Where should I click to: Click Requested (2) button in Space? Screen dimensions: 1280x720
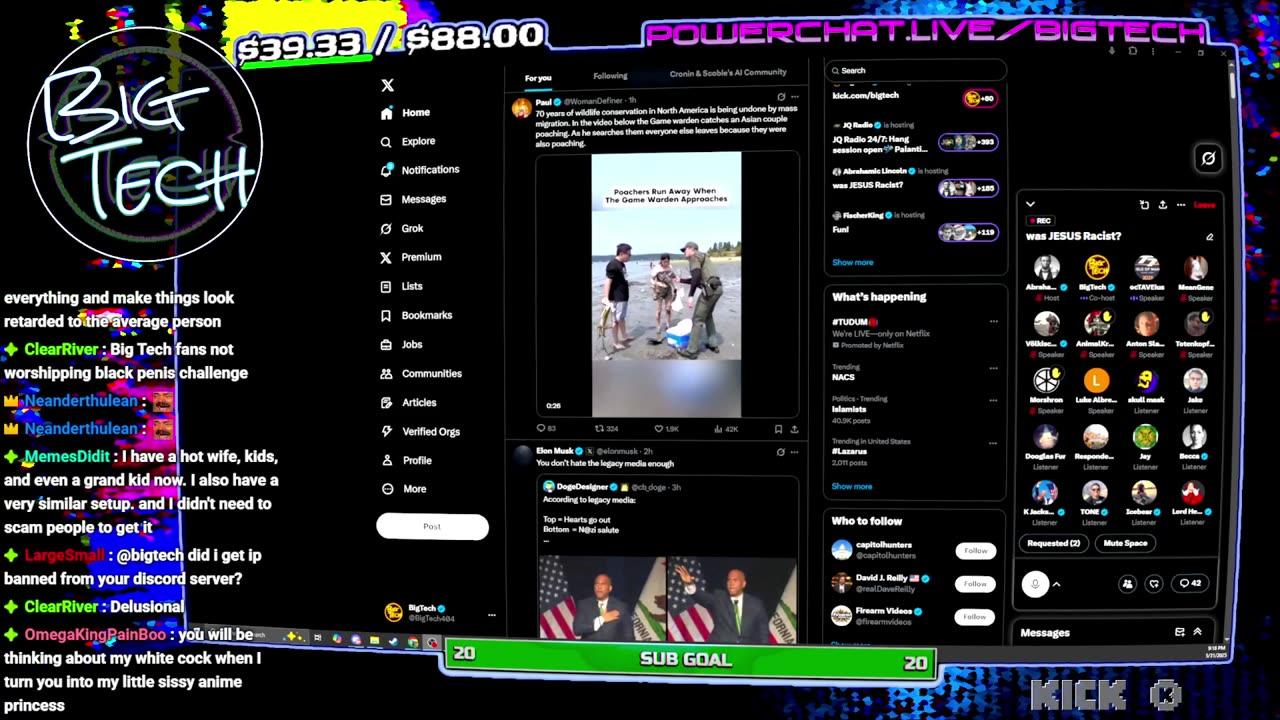coord(1054,543)
